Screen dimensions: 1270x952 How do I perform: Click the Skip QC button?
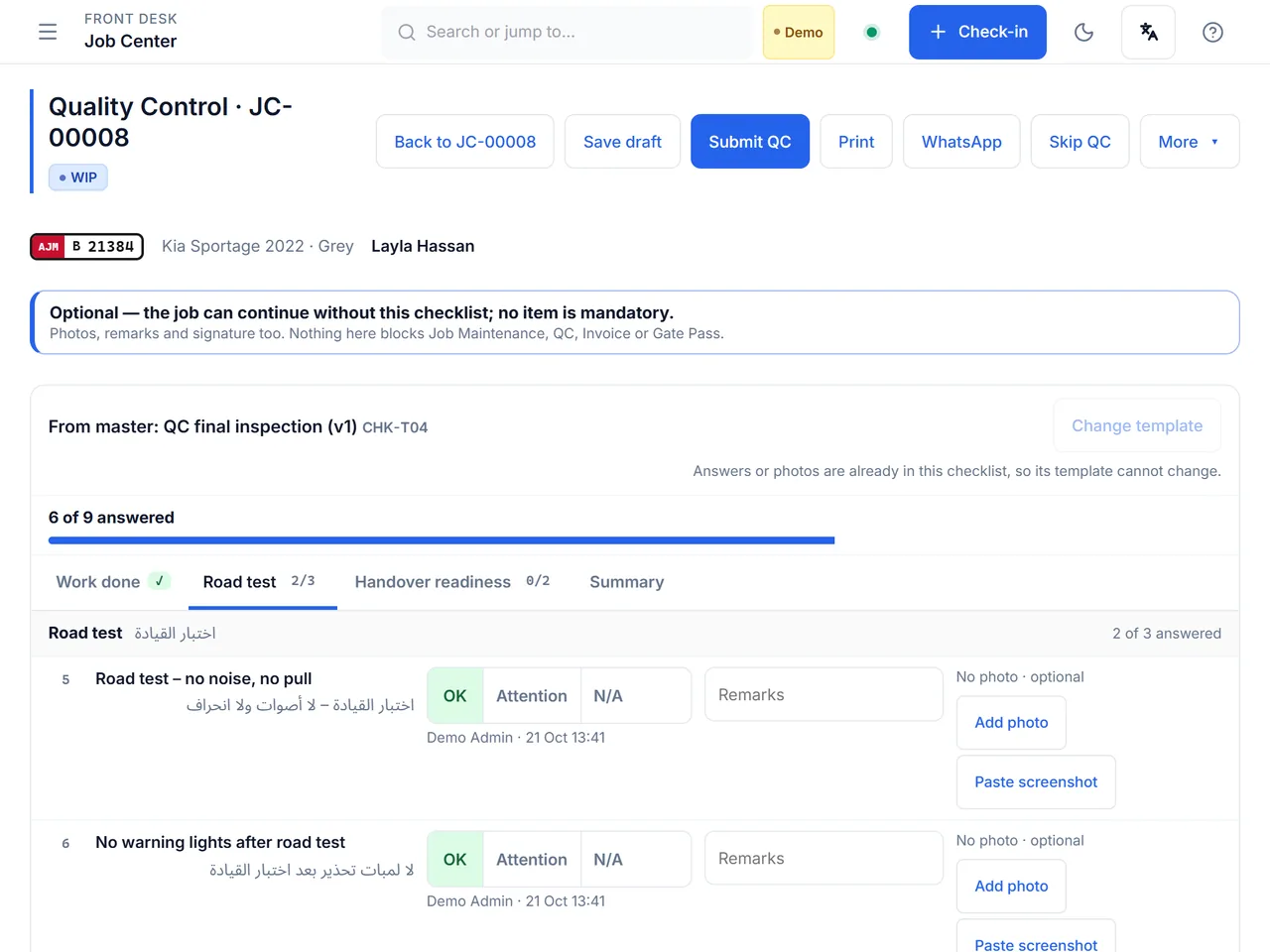(x=1079, y=142)
